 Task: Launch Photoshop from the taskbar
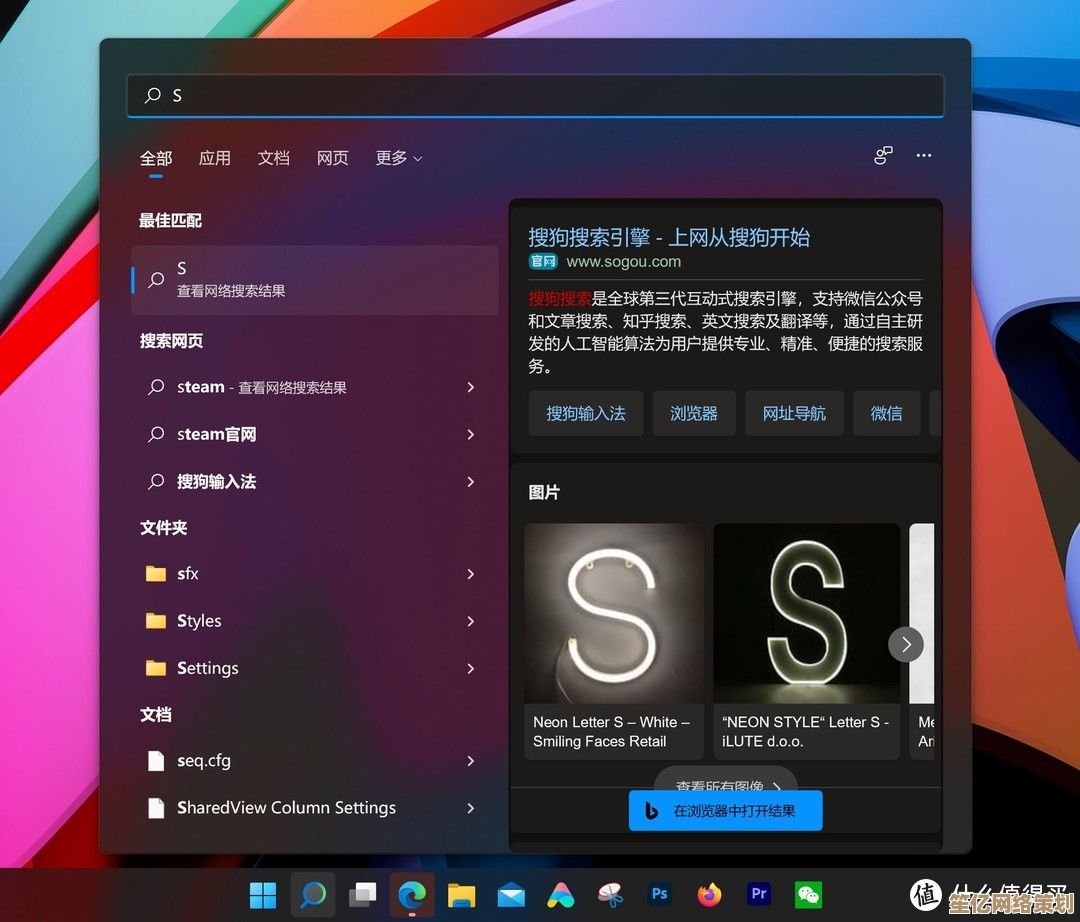tap(660, 894)
